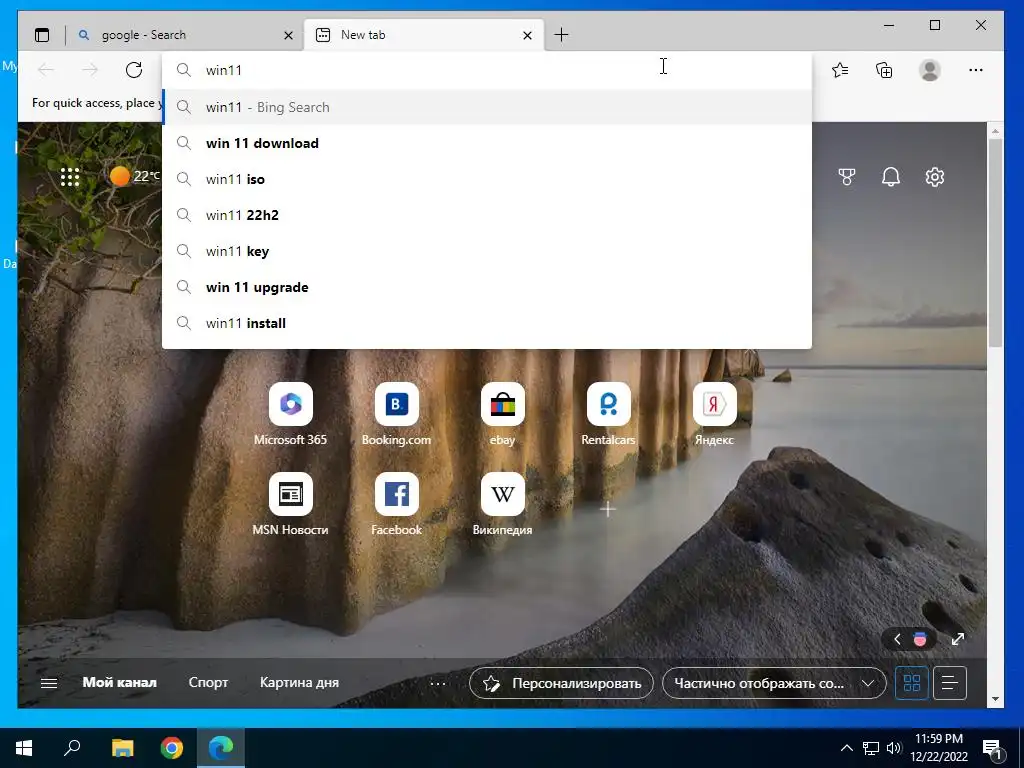Image resolution: width=1024 pixels, height=768 pixels.
Task: Show previous background image info arrow
Action: tap(897, 639)
